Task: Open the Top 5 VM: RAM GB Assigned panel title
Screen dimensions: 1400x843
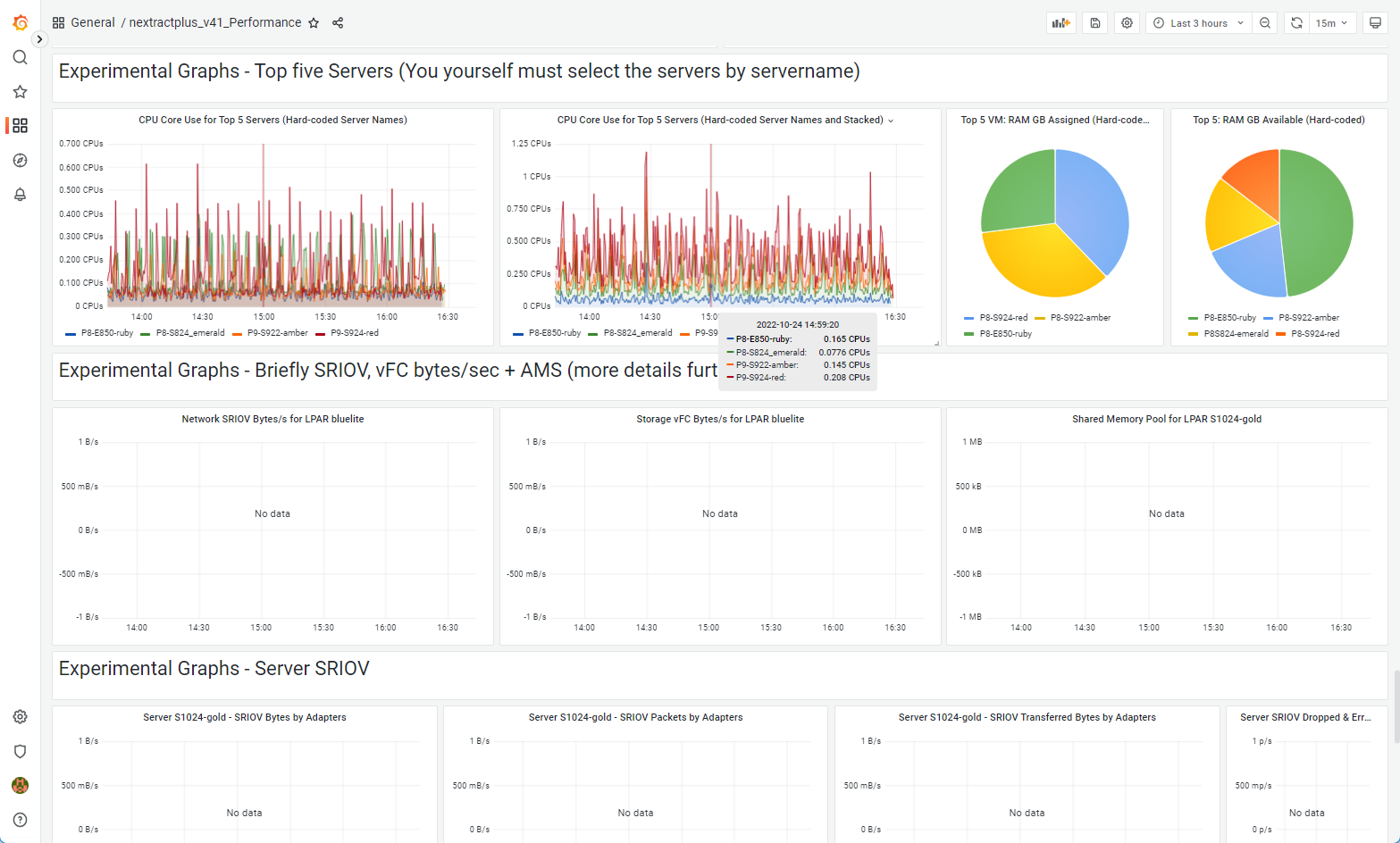Action: click(1055, 120)
